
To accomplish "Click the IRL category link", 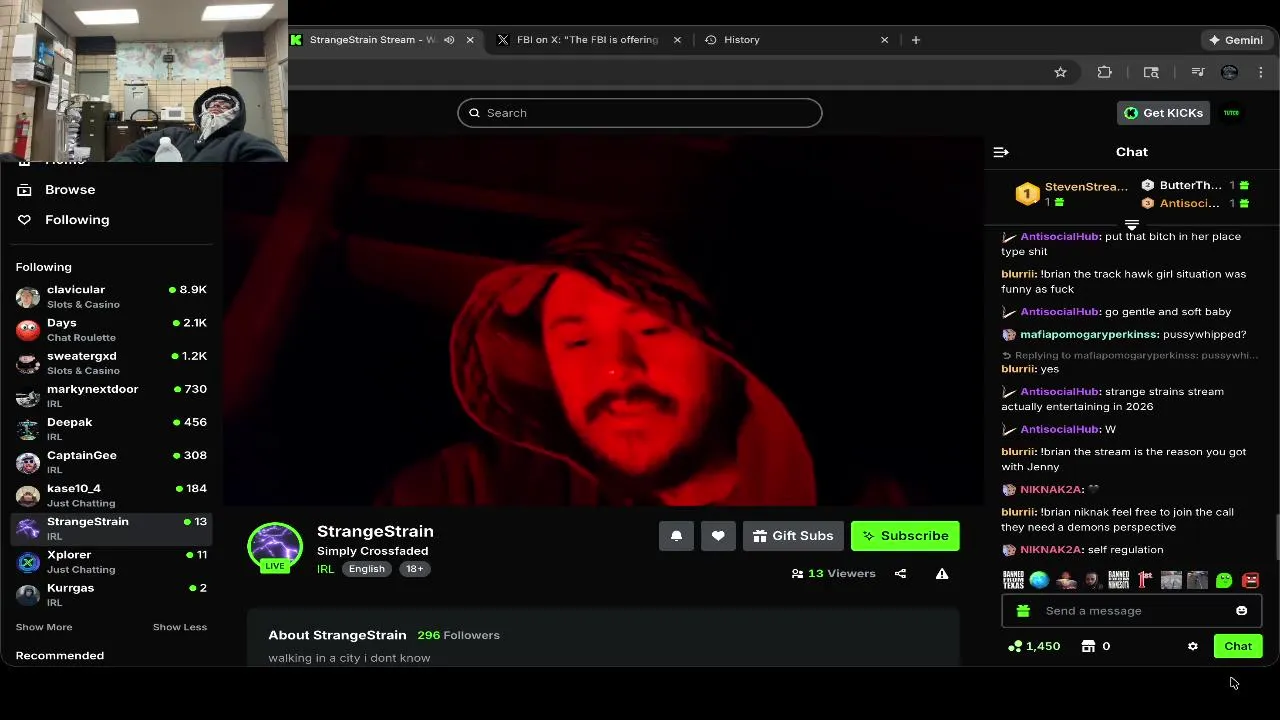I will (x=325, y=569).
